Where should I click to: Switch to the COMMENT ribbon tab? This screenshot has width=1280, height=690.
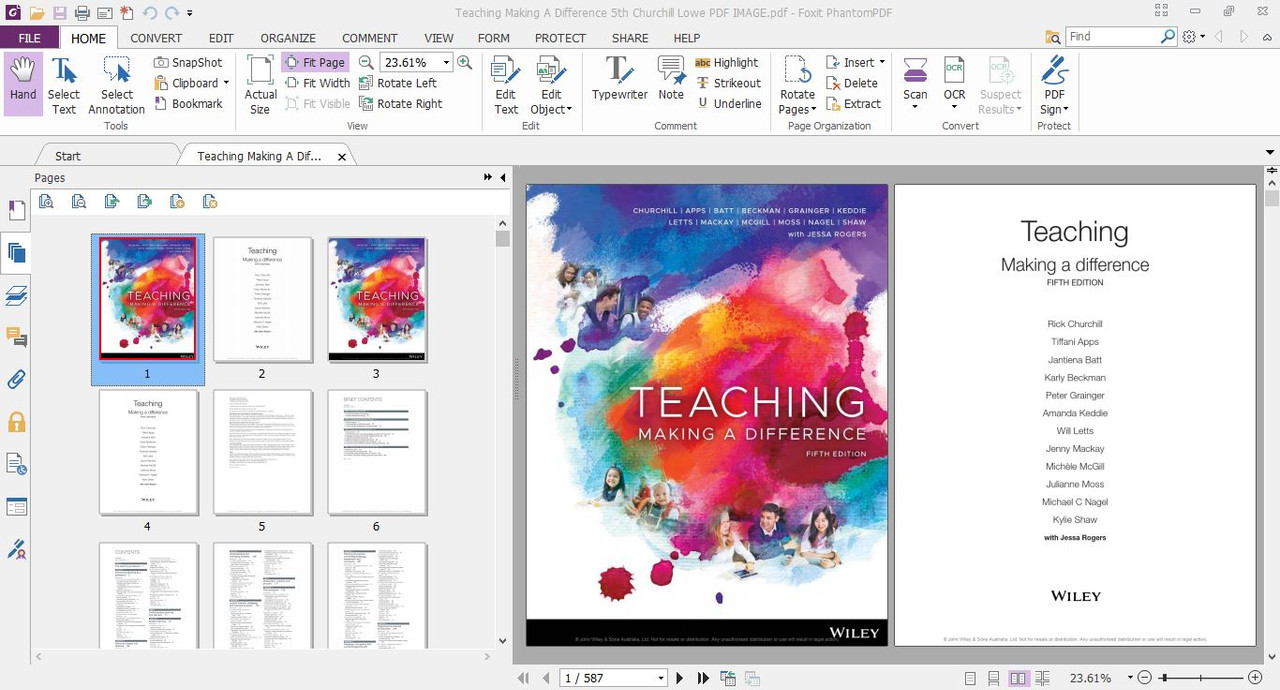coord(370,38)
